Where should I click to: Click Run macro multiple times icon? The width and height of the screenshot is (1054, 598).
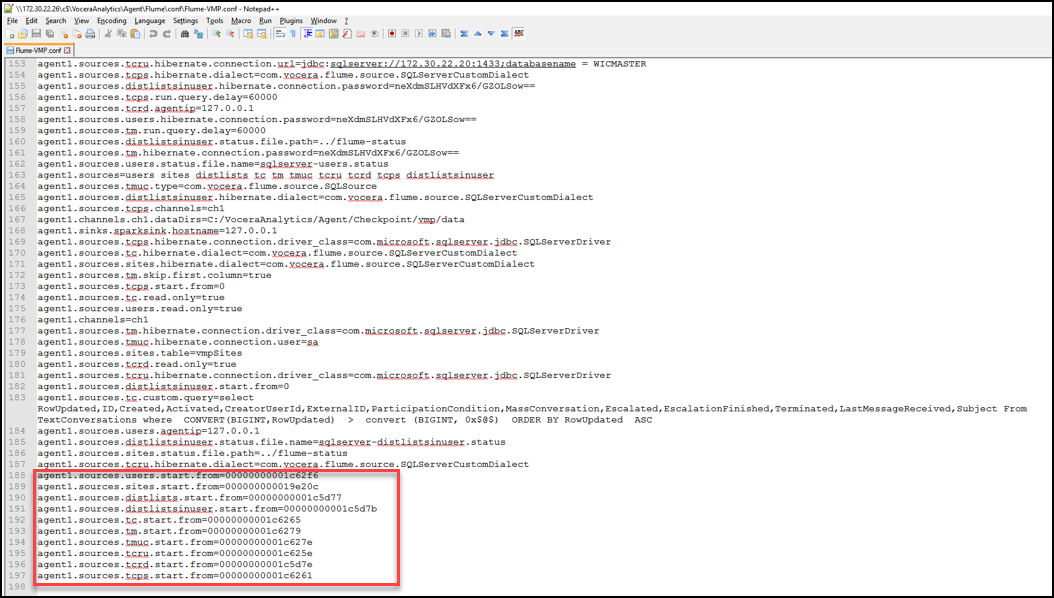click(432, 34)
